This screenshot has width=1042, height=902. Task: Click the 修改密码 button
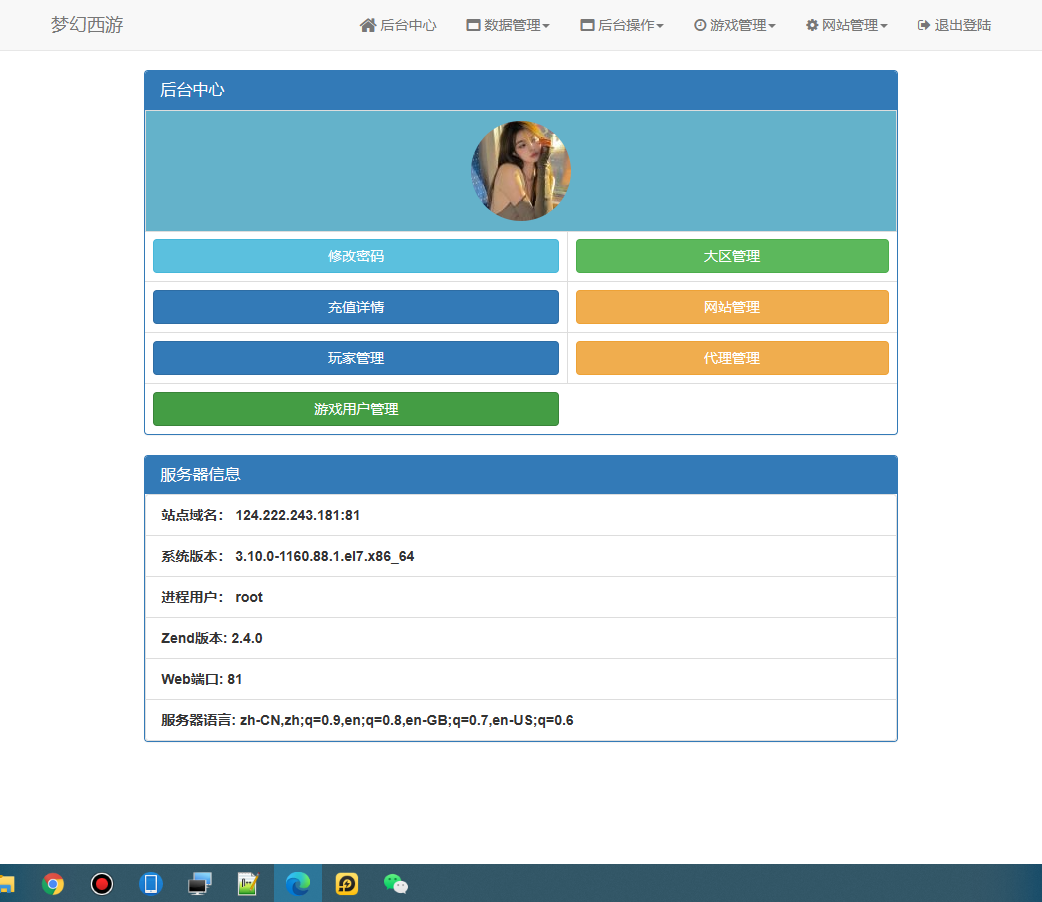(356, 256)
